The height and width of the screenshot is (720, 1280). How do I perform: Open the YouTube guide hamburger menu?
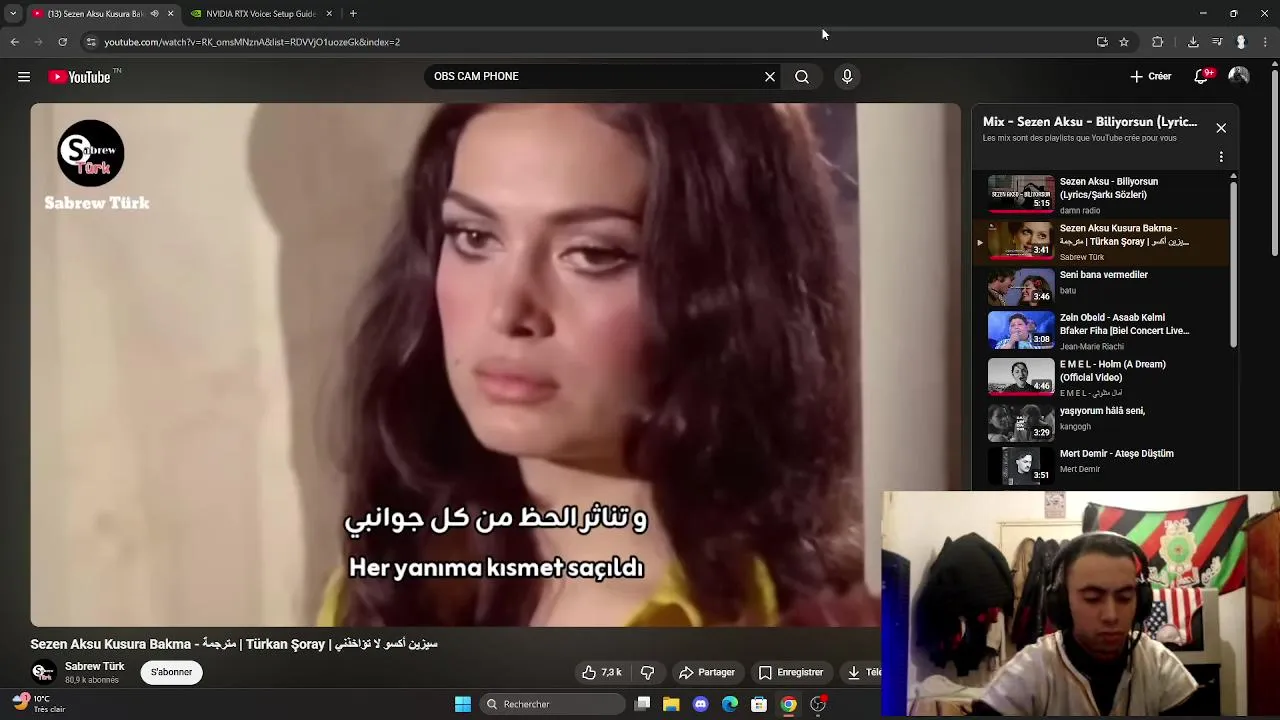click(x=24, y=77)
